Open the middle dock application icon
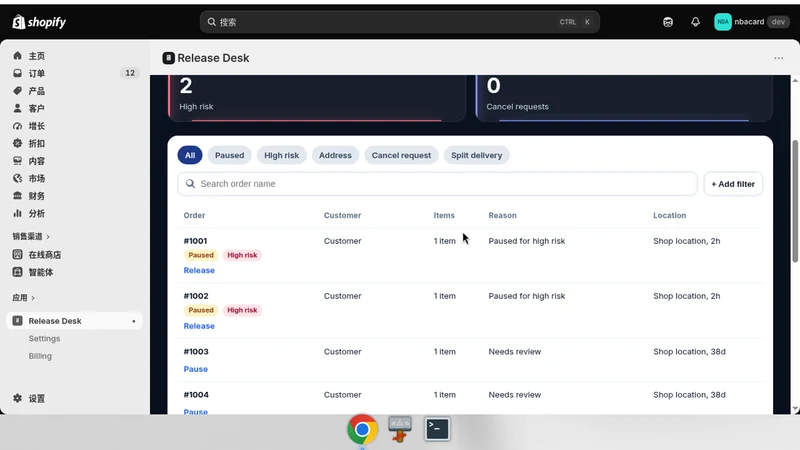Viewport: 800px width, 450px height. [x=399, y=429]
